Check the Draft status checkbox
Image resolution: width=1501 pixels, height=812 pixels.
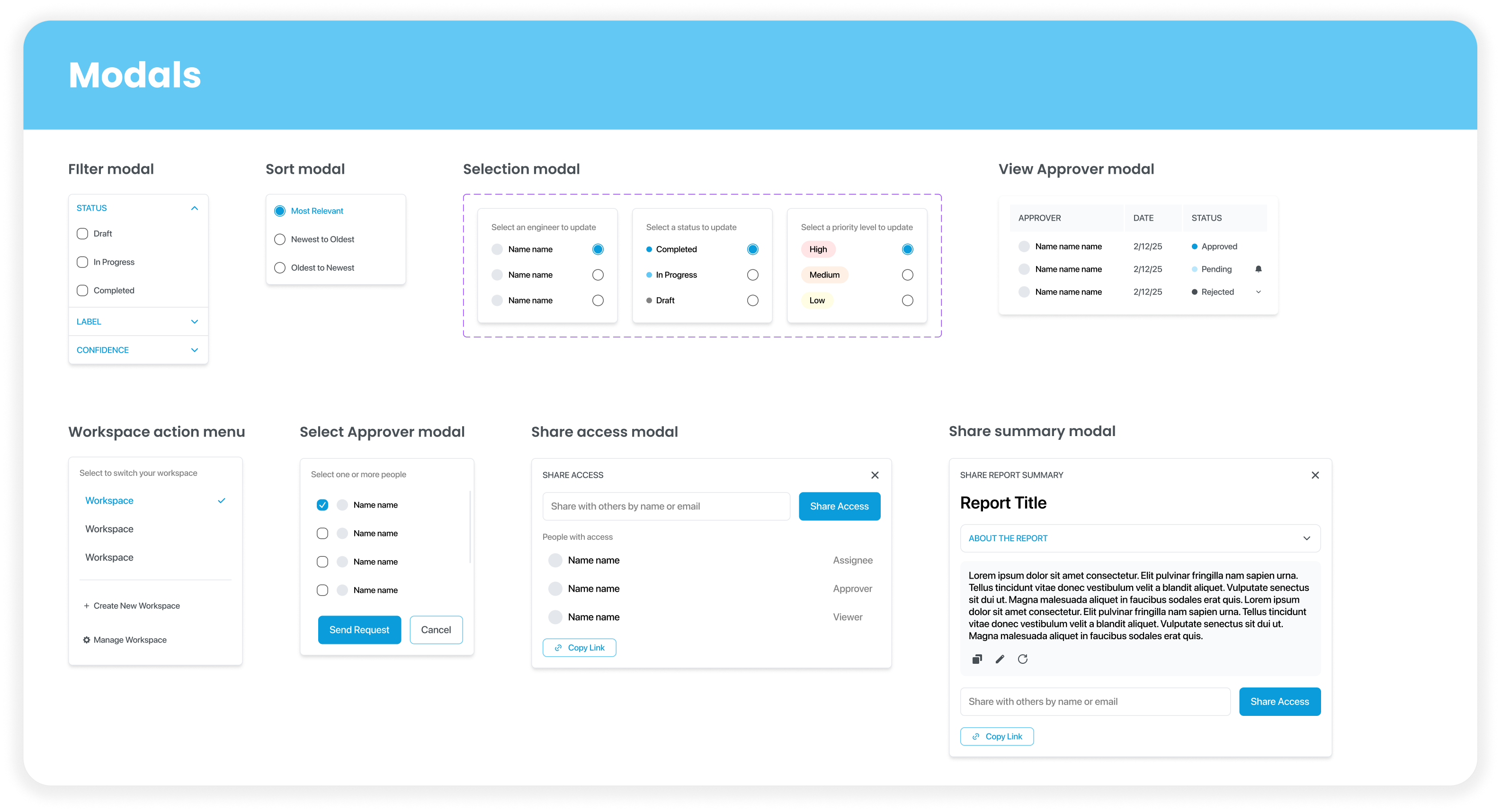(x=82, y=233)
